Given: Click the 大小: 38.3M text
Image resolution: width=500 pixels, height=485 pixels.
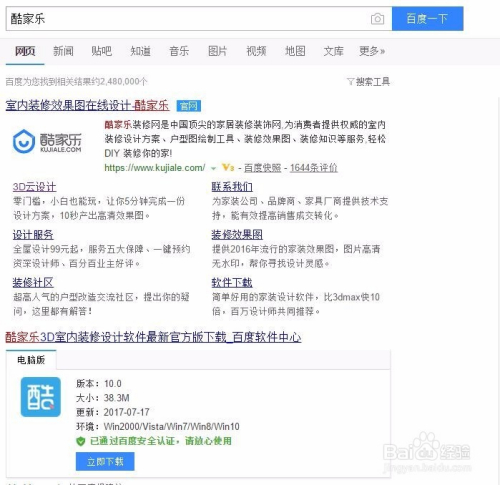Looking at the screenshot, I should point(103,398).
